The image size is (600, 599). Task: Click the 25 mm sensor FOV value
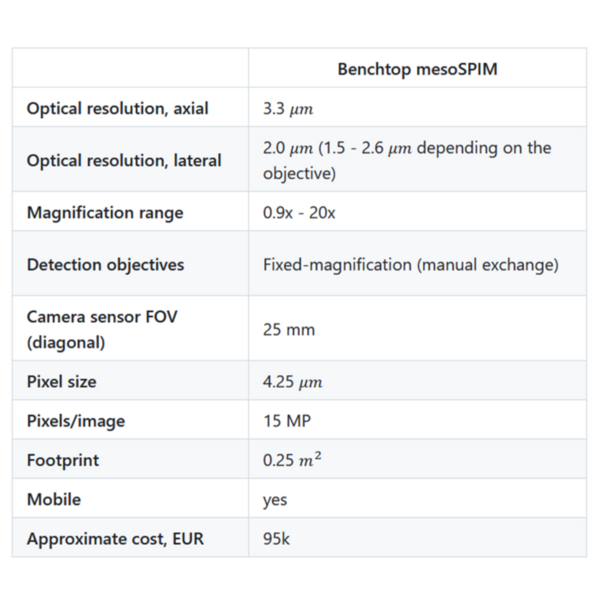(289, 330)
